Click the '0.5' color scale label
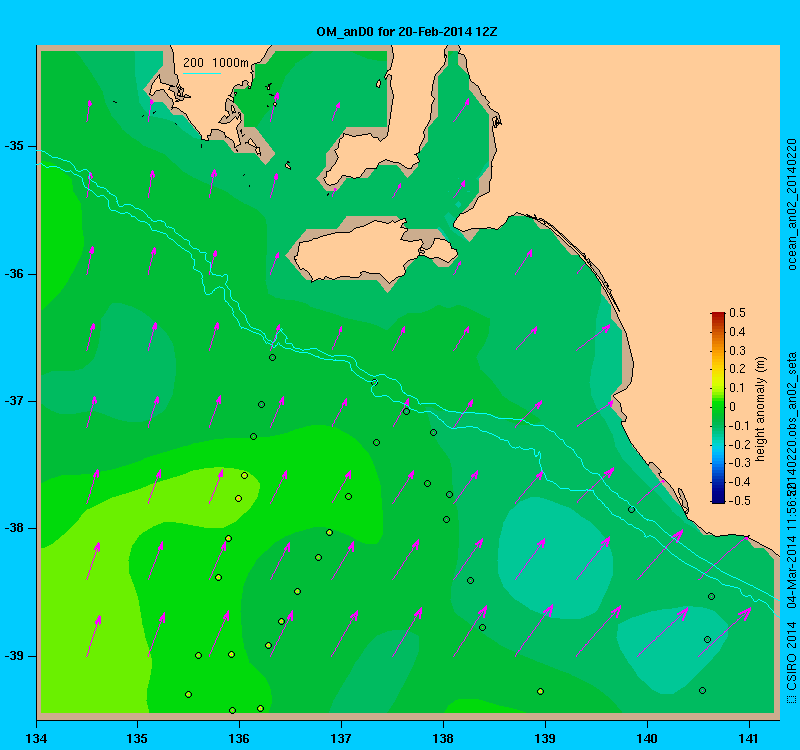This screenshot has width=800, height=750. coord(737,313)
